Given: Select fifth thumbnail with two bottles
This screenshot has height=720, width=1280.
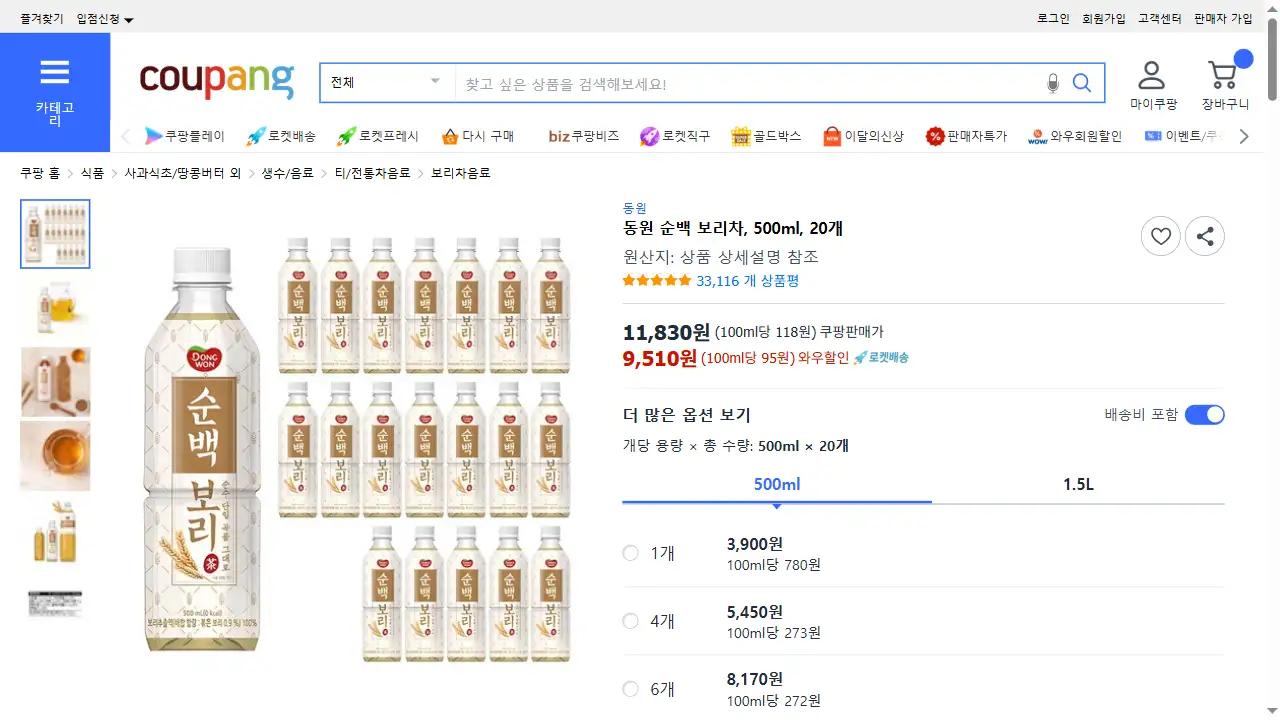Looking at the screenshot, I should coord(55,530).
